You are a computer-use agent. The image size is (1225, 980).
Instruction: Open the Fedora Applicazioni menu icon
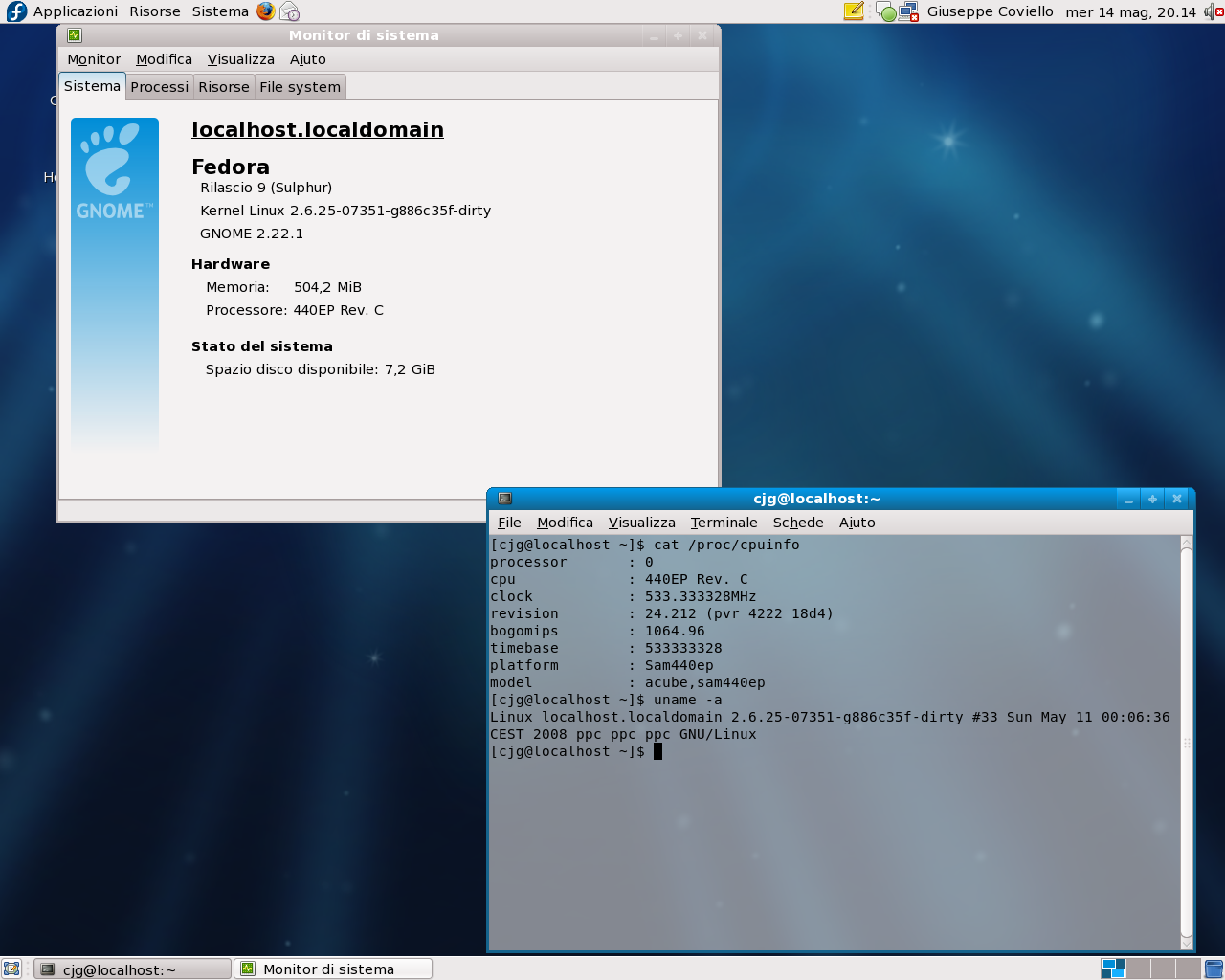16,11
